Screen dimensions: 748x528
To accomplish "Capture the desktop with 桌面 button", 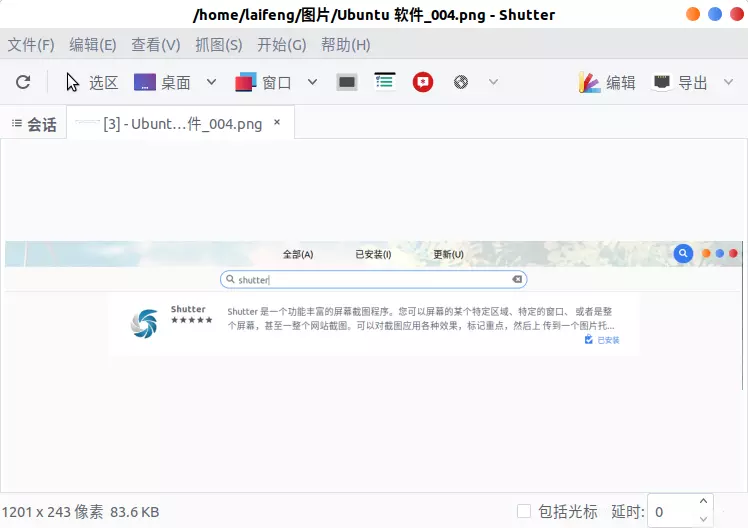I will pyautogui.click(x=163, y=83).
